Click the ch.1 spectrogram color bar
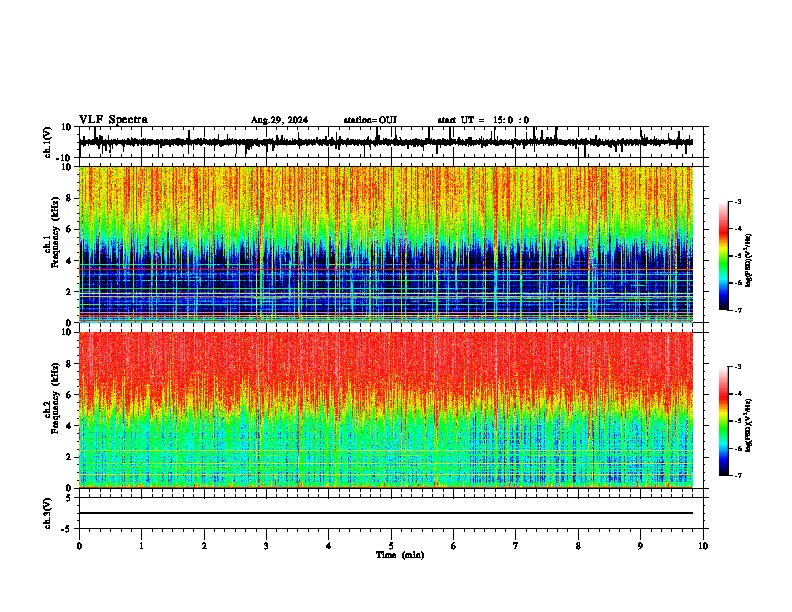The width and height of the screenshot is (792, 612). 723,256
